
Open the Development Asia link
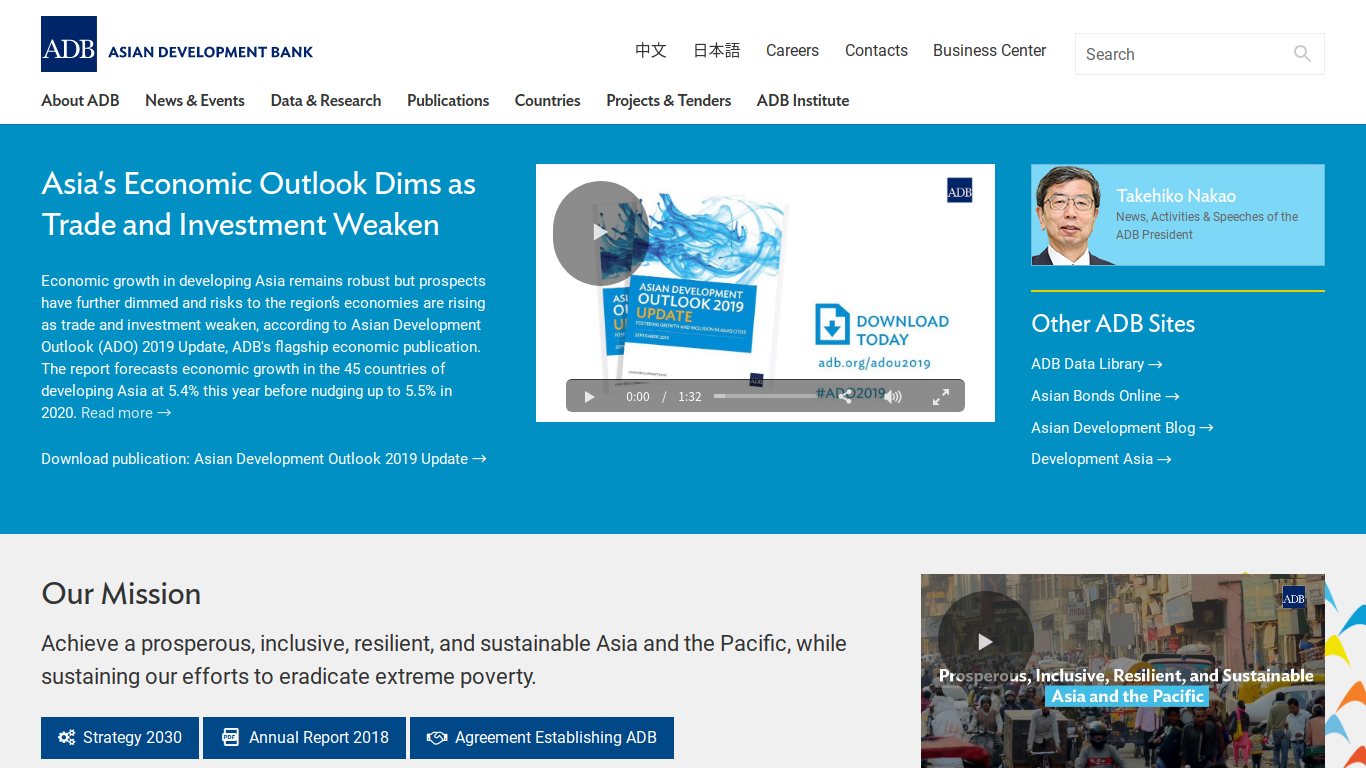pyautogui.click(x=1101, y=459)
